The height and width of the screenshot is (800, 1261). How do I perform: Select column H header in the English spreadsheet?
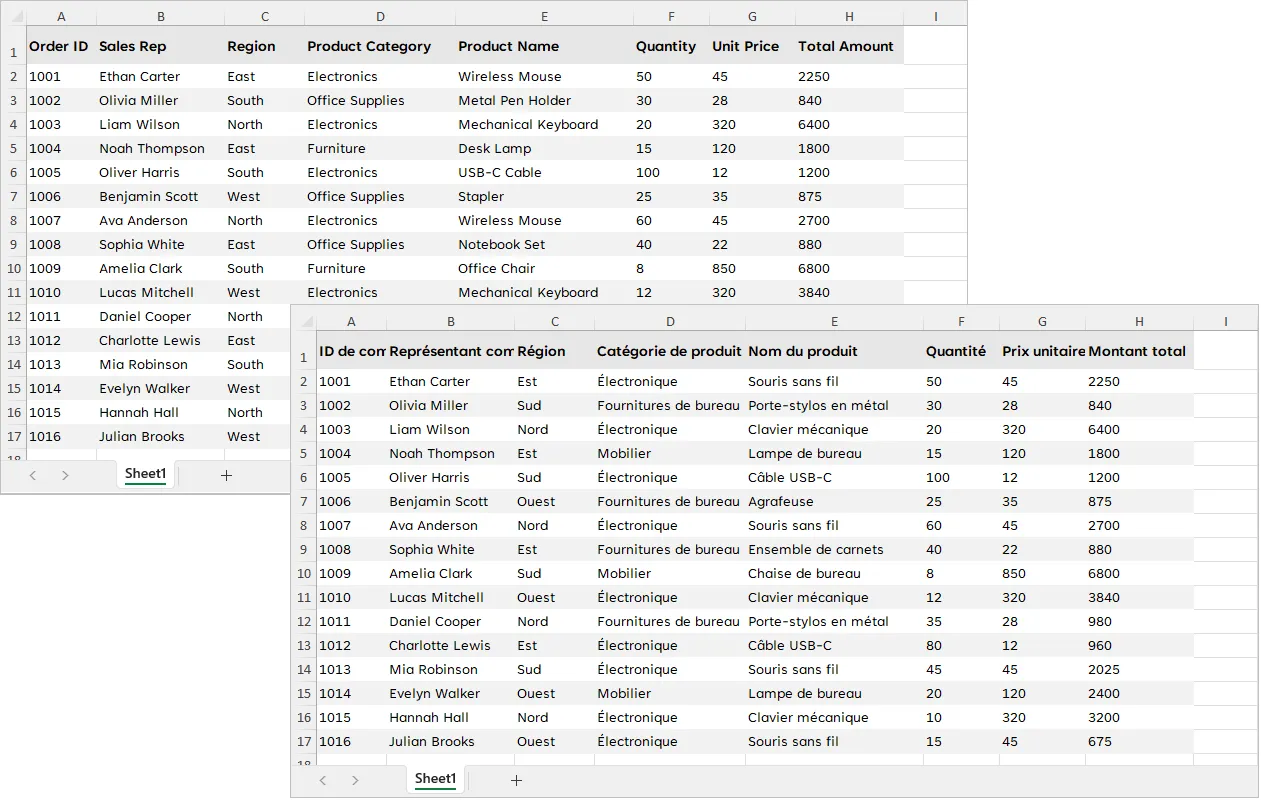[x=849, y=16]
